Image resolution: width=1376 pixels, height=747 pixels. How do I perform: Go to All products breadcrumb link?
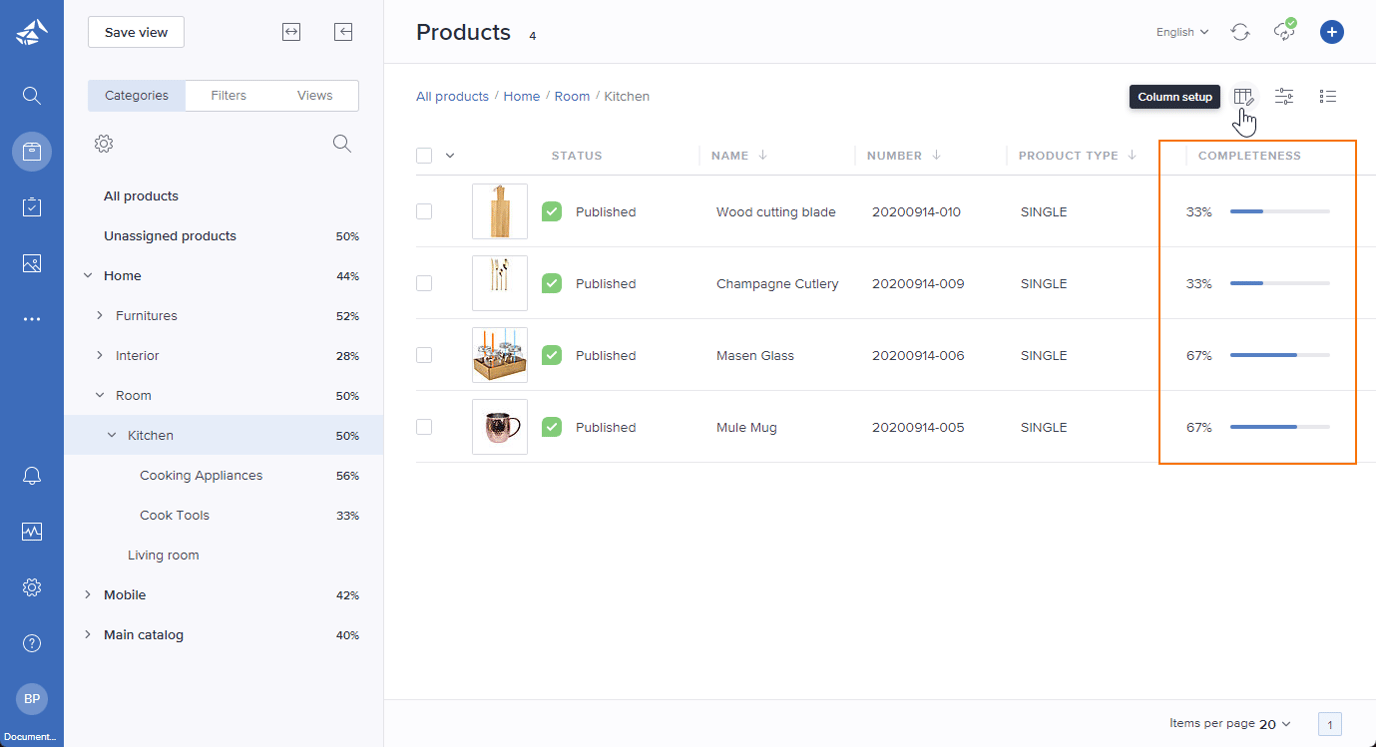[452, 97]
